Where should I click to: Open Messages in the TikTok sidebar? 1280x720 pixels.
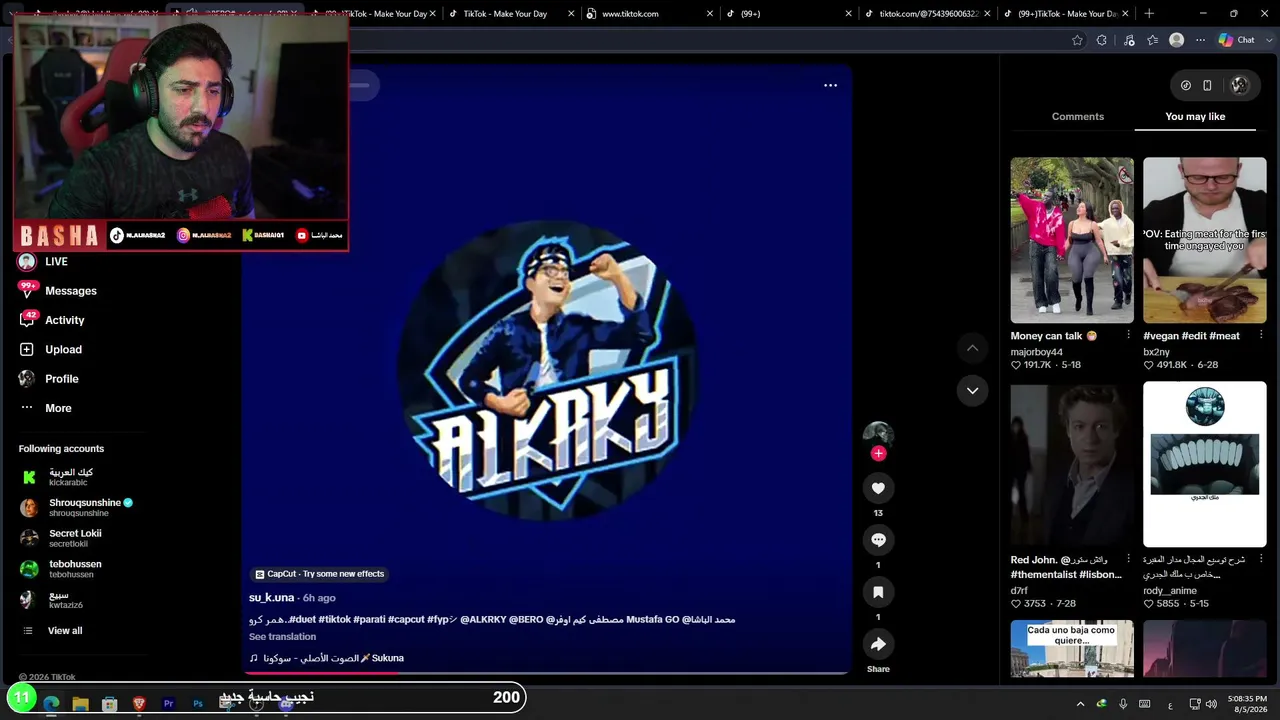pos(58,291)
